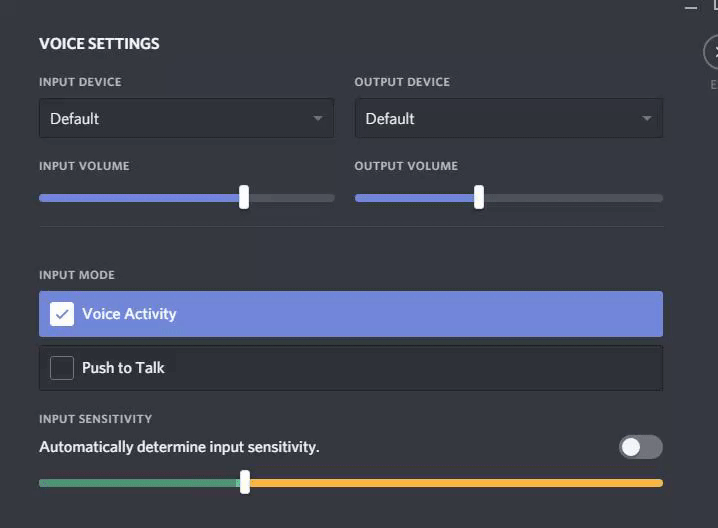Click the unfilled gray part of Output Volume track
This screenshot has width=718, height=528.
(x=572, y=198)
